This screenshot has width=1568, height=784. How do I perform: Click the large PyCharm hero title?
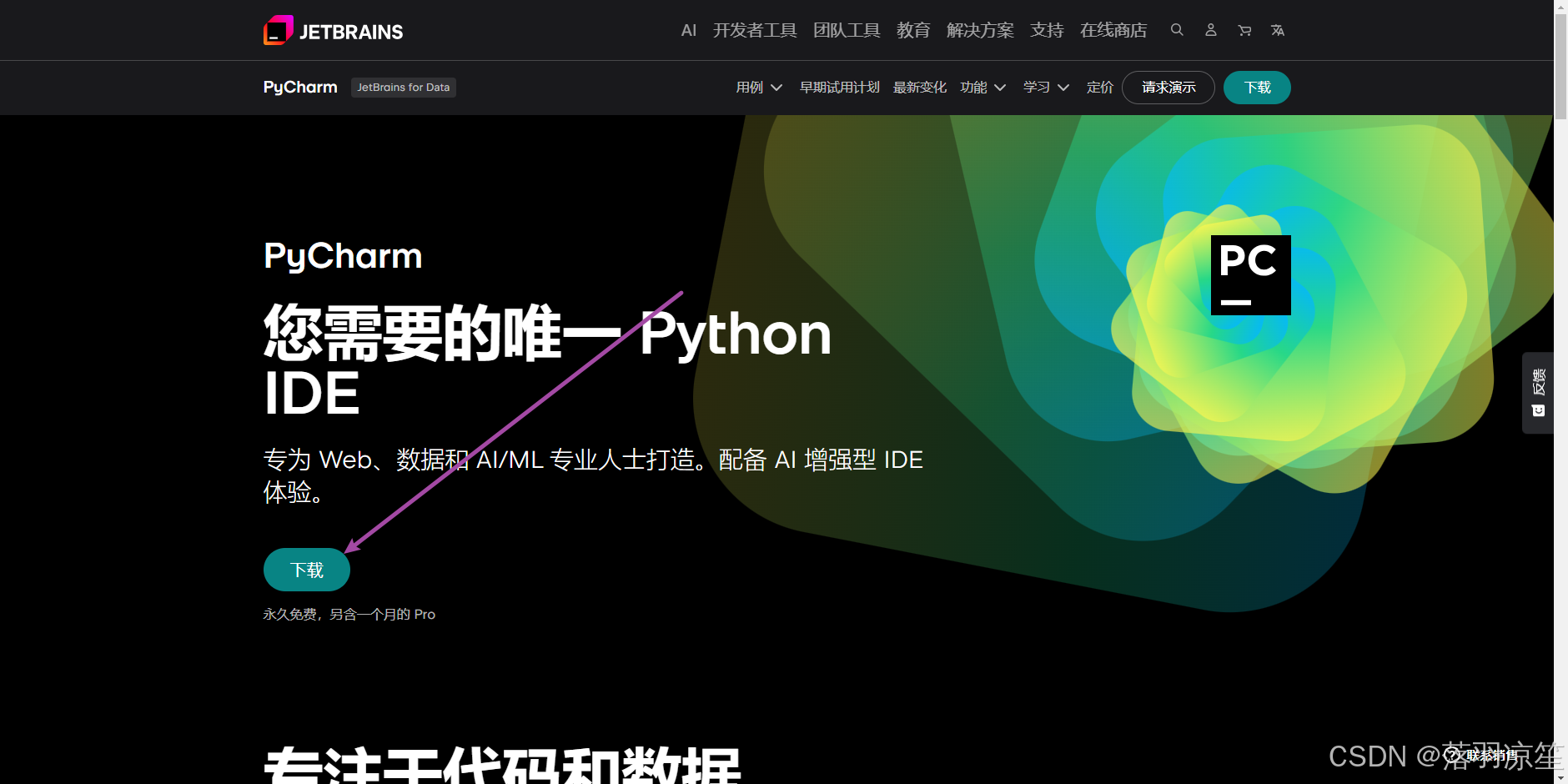(343, 256)
